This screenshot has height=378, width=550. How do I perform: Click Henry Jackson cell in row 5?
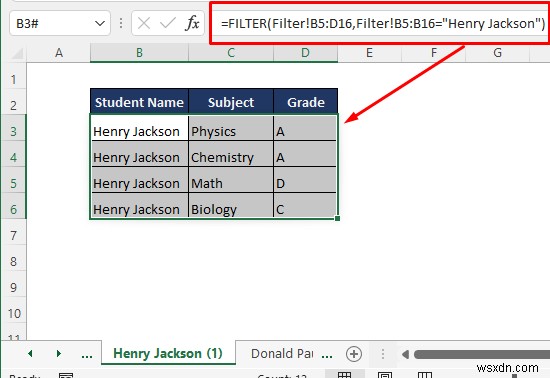tap(139, 180)
